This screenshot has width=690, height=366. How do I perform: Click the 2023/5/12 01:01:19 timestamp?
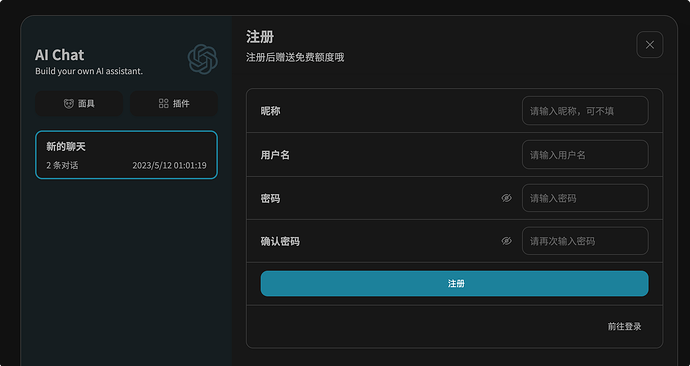pos(169,166)
